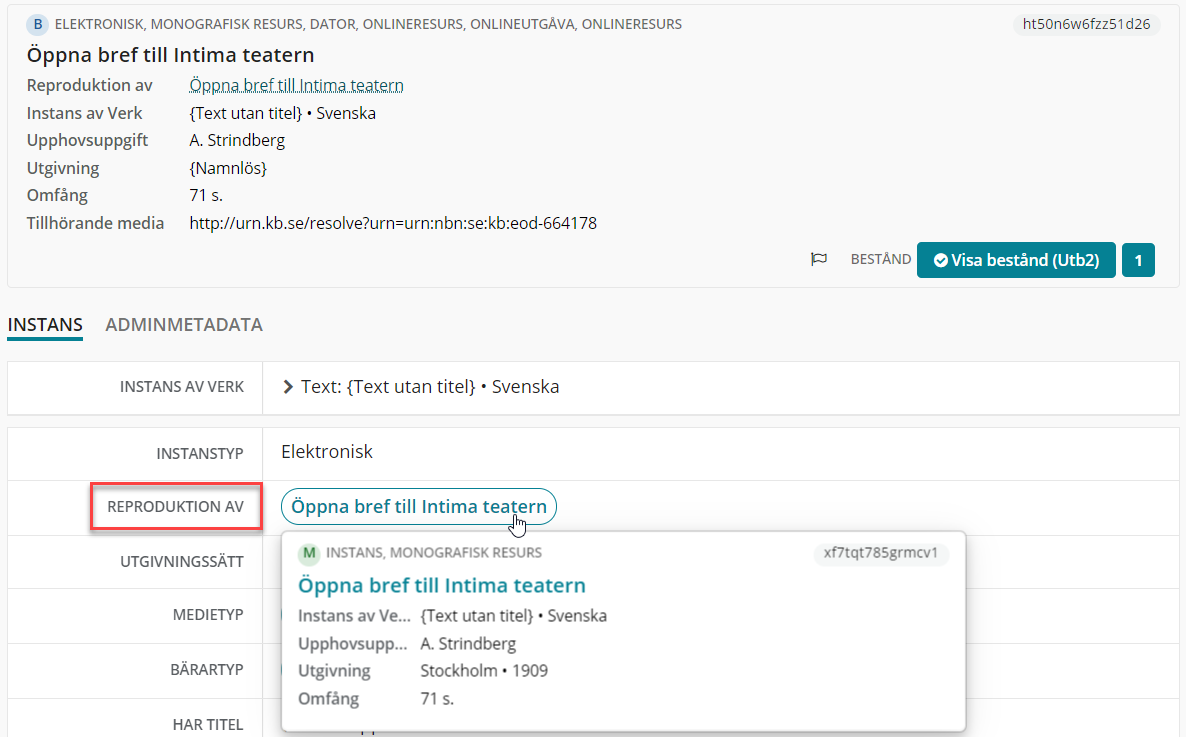Select the INSTANS tab
Viewport: 1186px width, 737px height.
click(45, 325)
